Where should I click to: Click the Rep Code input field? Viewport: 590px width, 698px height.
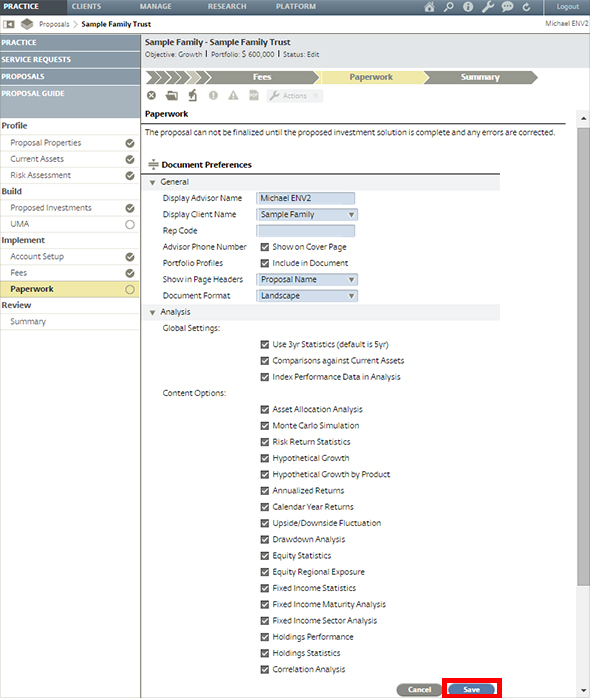(305, 231)
